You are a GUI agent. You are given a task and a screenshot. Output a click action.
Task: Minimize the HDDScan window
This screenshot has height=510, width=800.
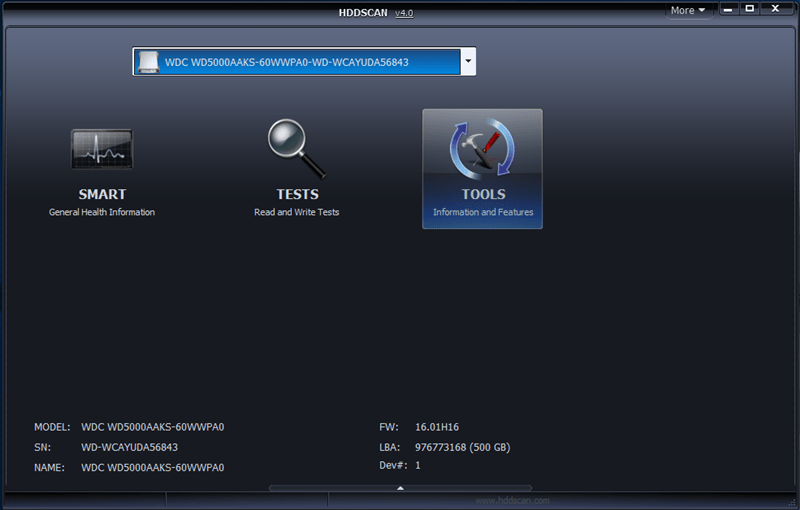728,9
